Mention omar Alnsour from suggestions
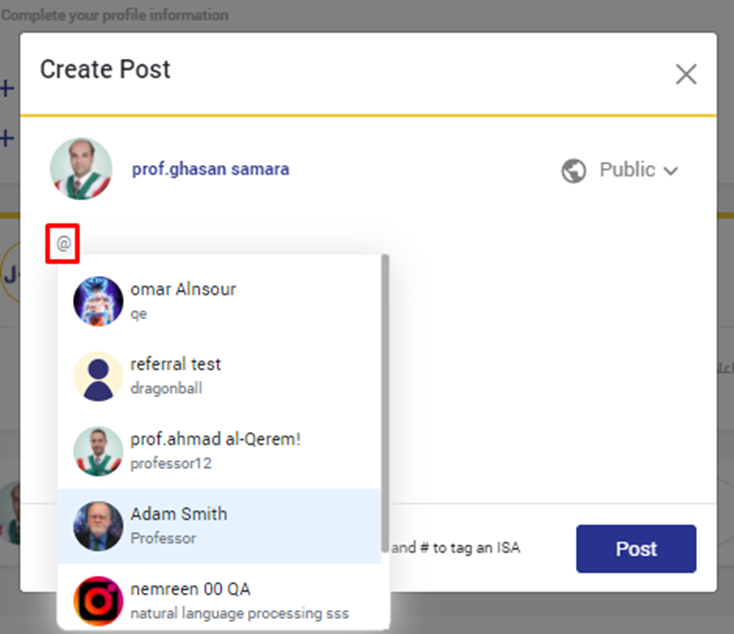The height and width of the screenshot is (634, 734). [x=183, y=290]
